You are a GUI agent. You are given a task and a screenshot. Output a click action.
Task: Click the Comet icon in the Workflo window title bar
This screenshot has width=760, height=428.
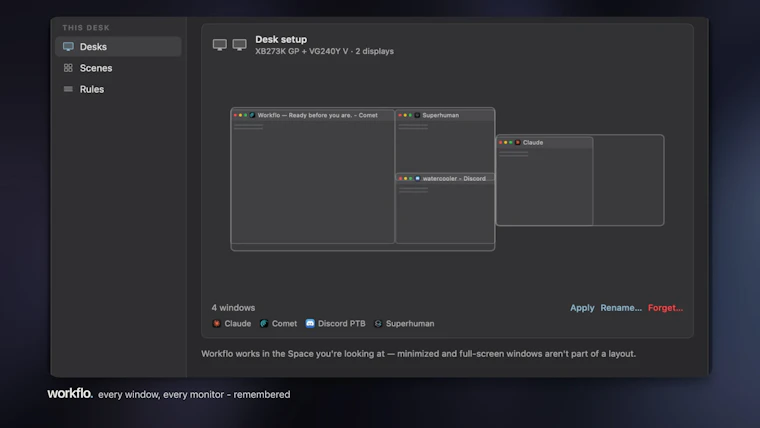[x=253, y=115]
